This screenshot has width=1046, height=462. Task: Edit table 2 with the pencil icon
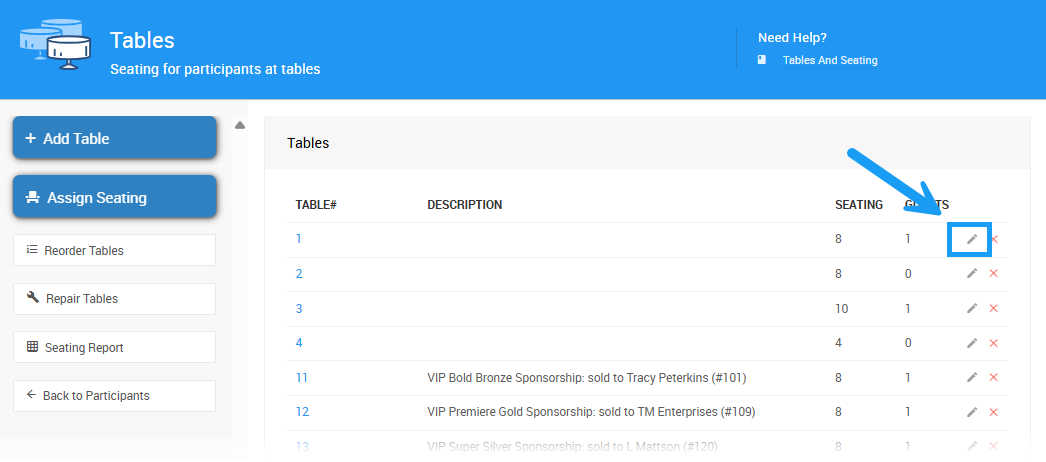(972, 274)
